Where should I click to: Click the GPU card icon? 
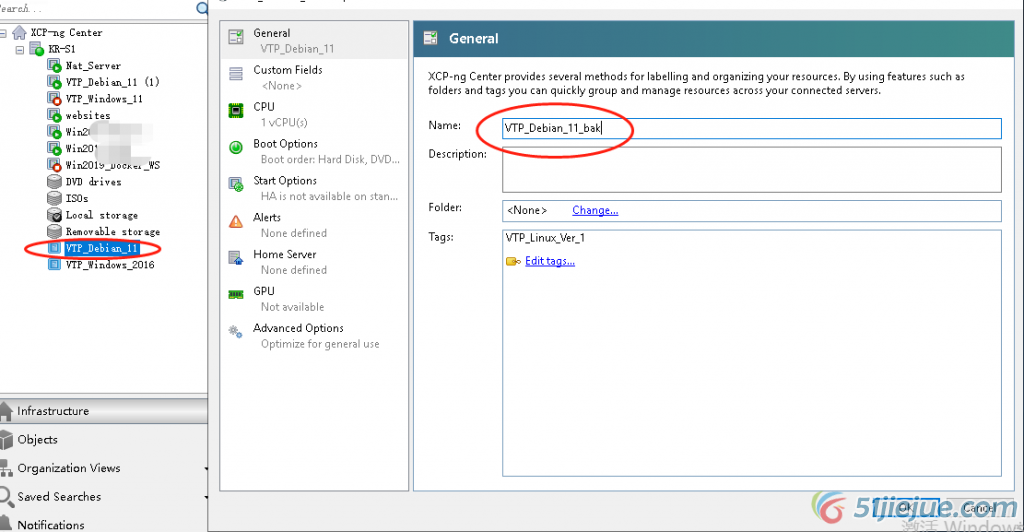[236, 295]
